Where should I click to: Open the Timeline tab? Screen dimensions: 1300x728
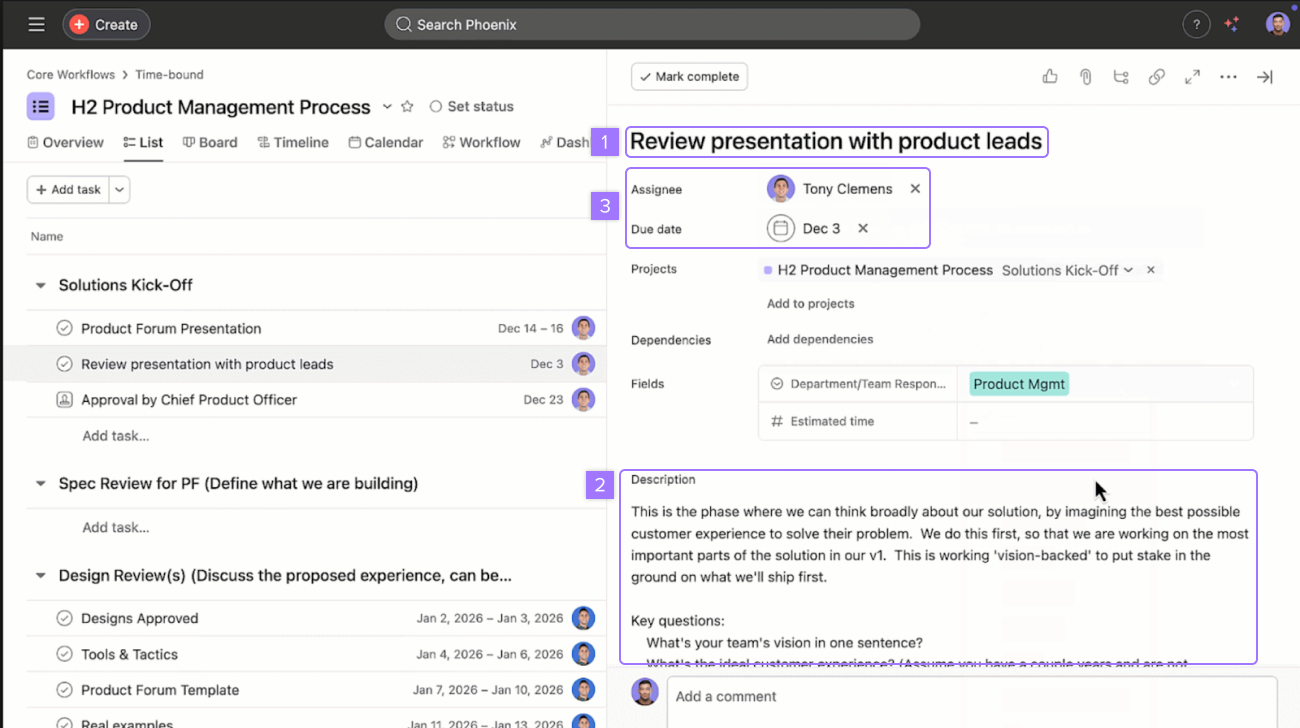(x=293, y=143)
